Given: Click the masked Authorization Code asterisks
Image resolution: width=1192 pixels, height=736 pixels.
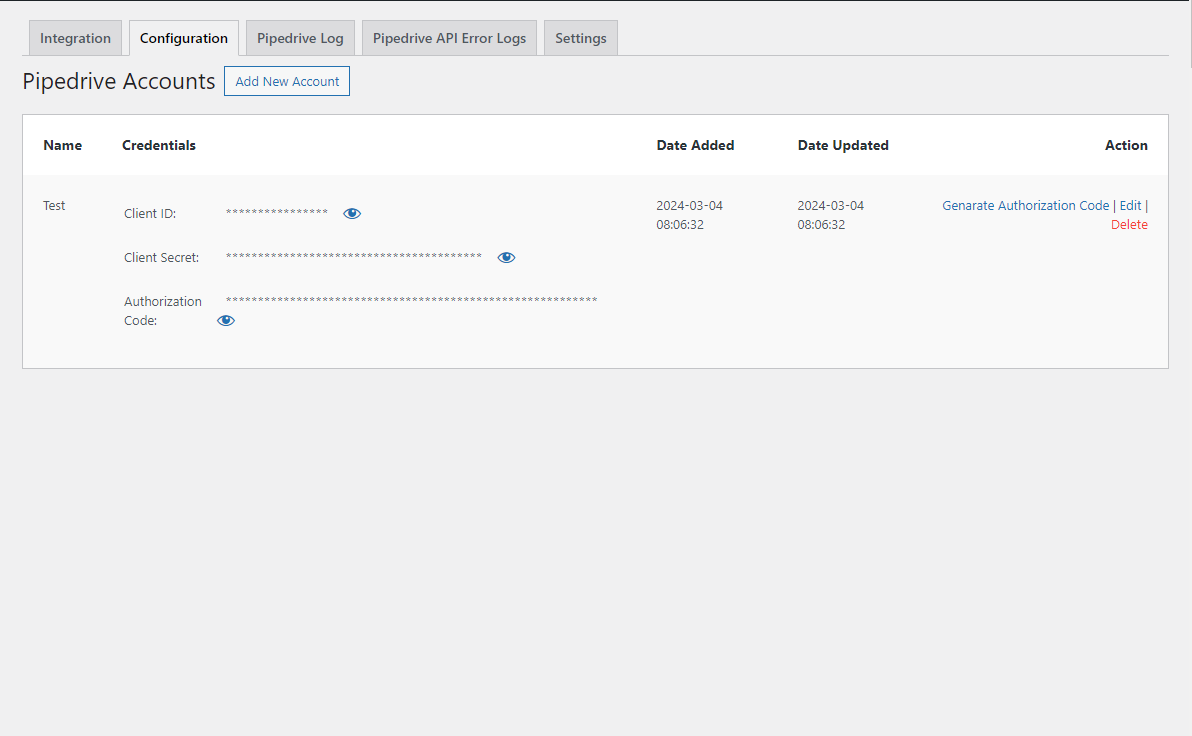Looking at the screenshot, I should coord(411,301).
